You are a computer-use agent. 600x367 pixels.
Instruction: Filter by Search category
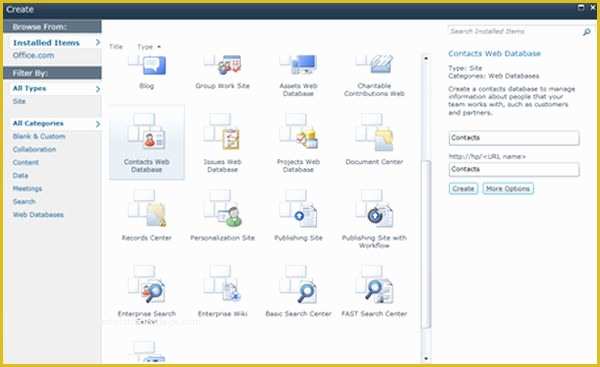[x=24, y=201]
